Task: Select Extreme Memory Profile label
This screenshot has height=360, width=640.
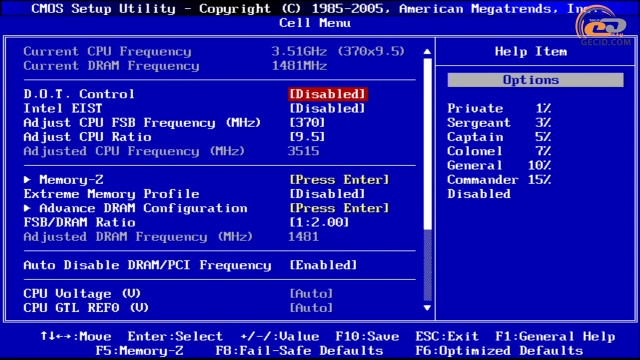Action: (111, 194)
